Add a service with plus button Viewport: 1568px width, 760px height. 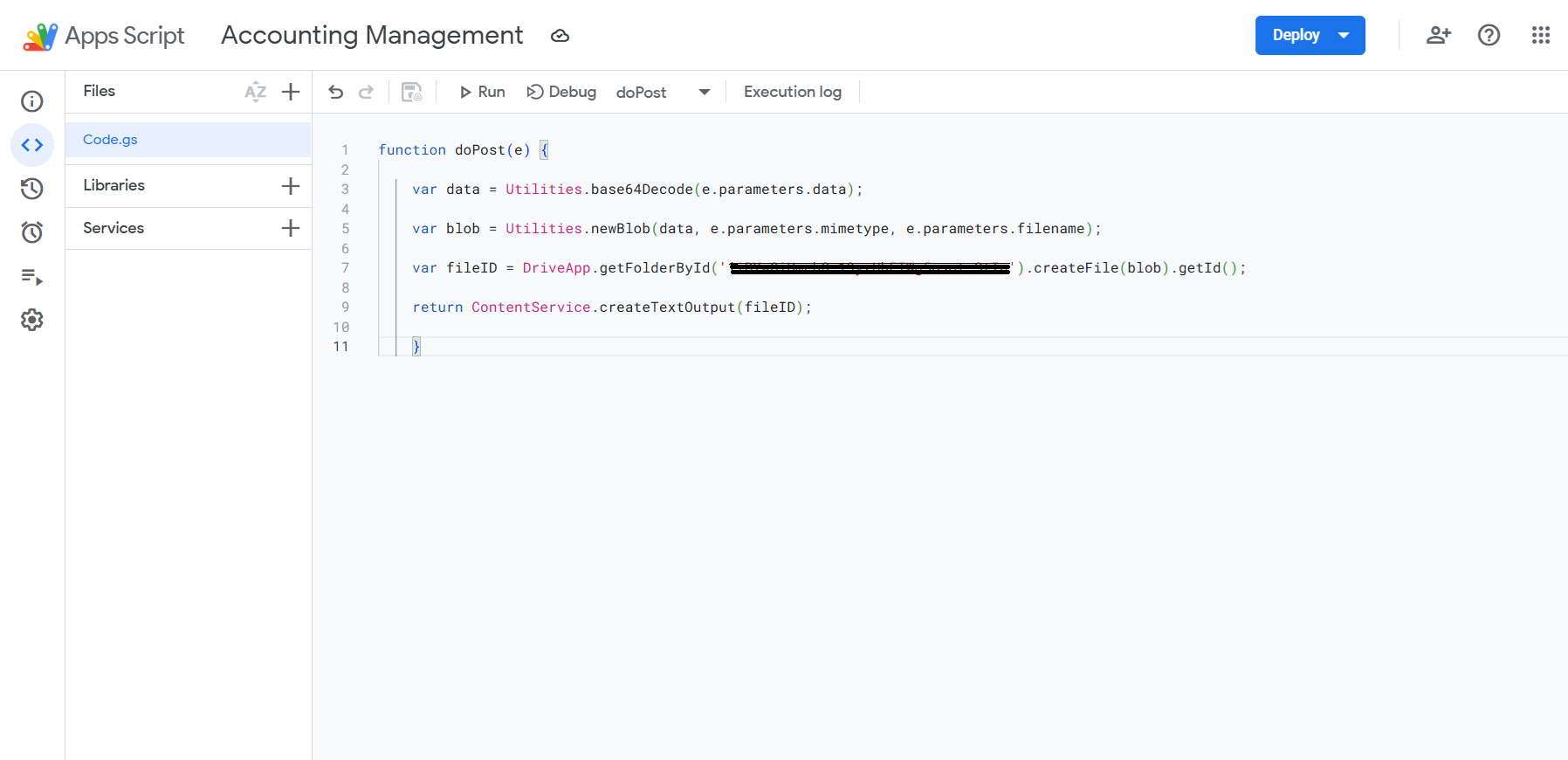(291, 228)
